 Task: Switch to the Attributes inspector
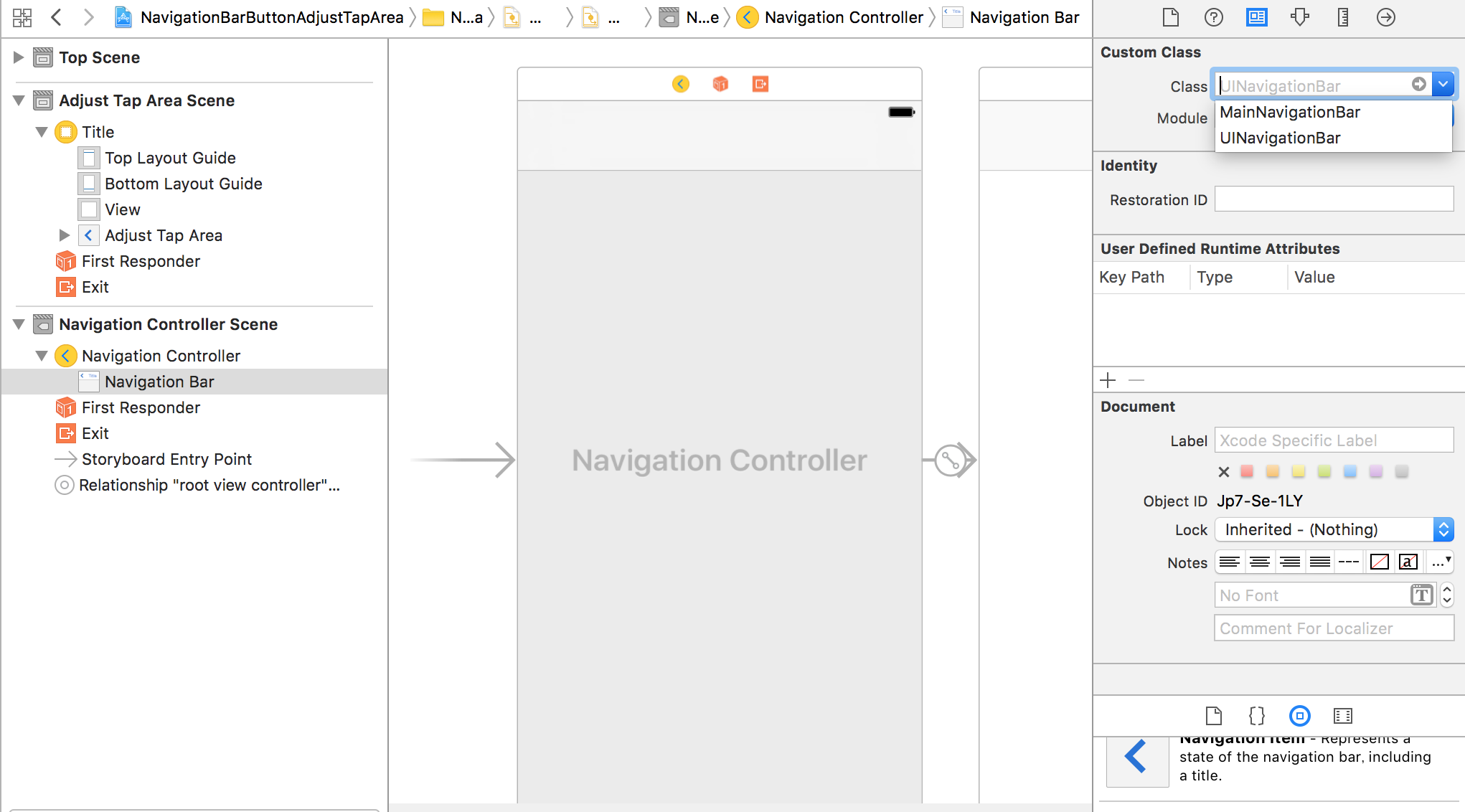click(1299, 17)
